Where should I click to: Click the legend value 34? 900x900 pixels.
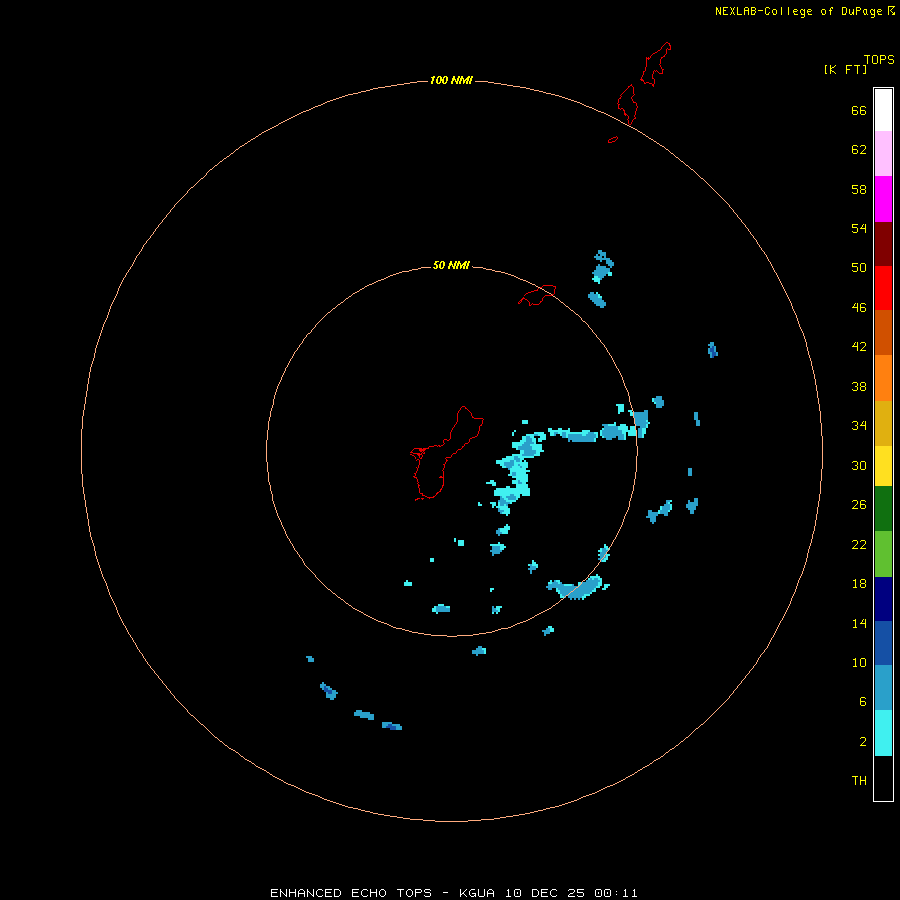click(859, 425)
